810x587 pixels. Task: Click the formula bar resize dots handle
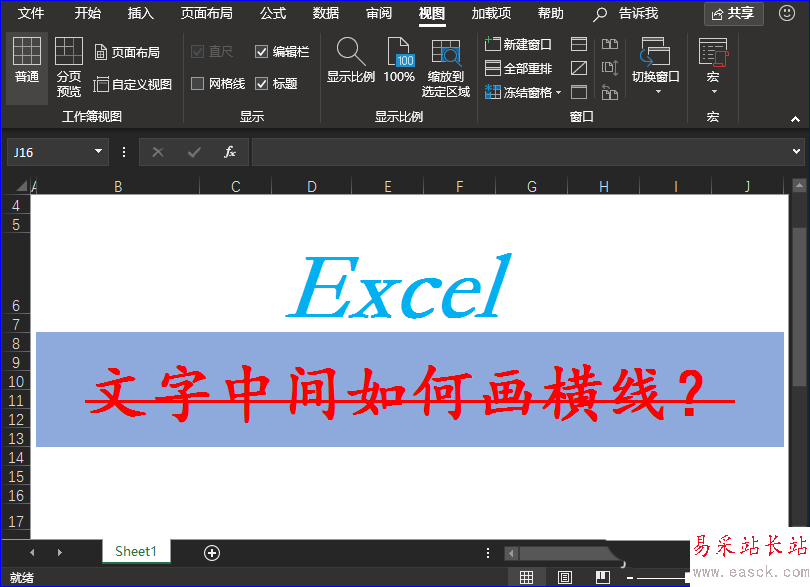123,152
